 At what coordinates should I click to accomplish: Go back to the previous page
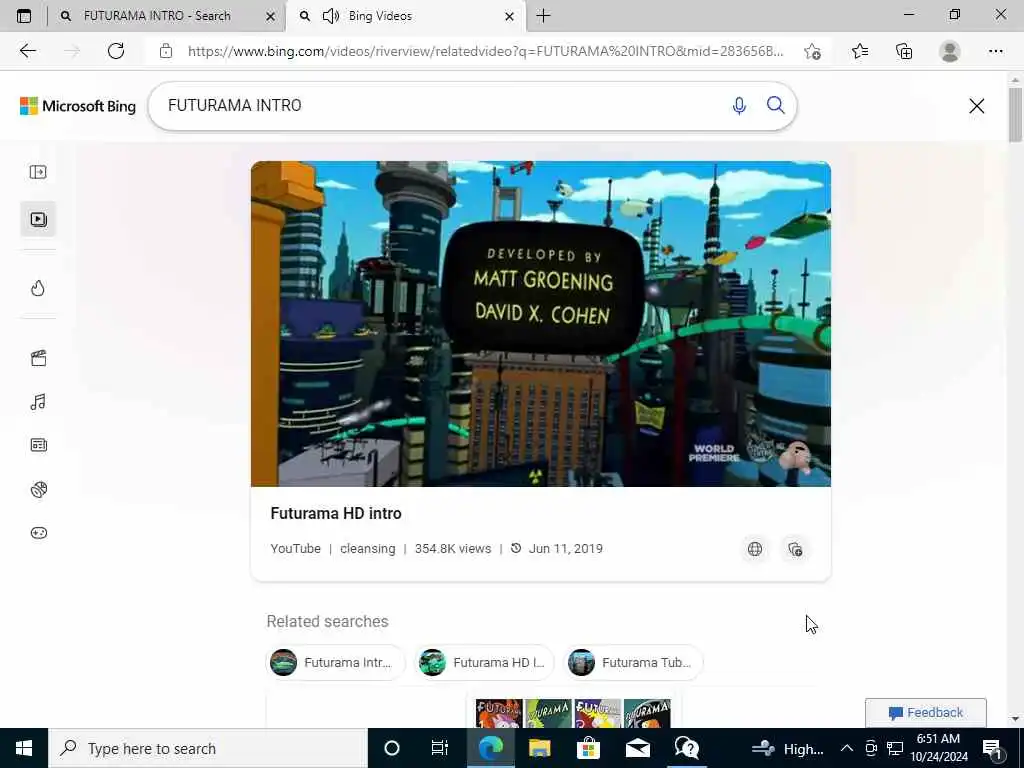point(27,51)
